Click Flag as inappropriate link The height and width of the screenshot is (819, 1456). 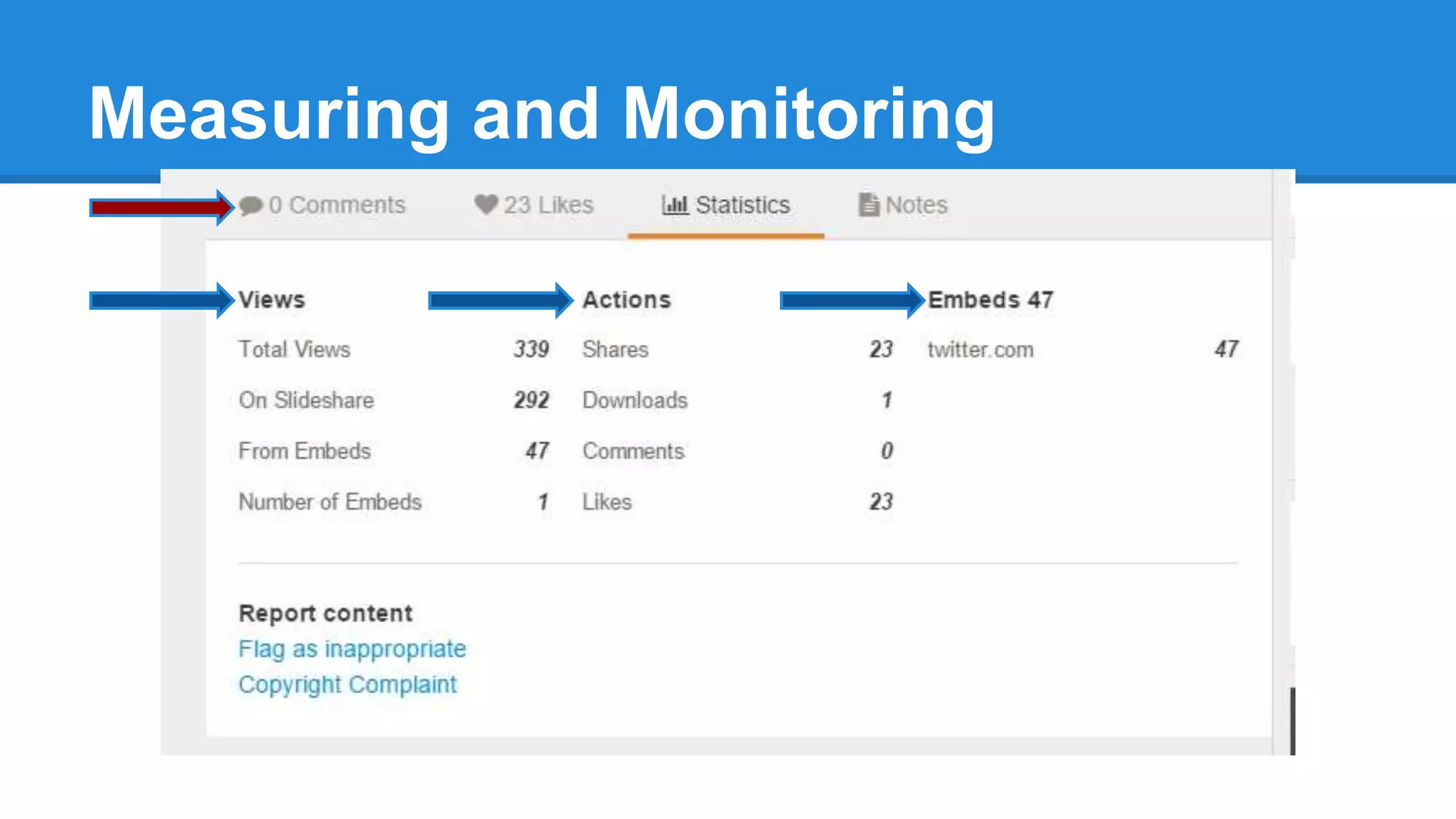coord(352,649)
